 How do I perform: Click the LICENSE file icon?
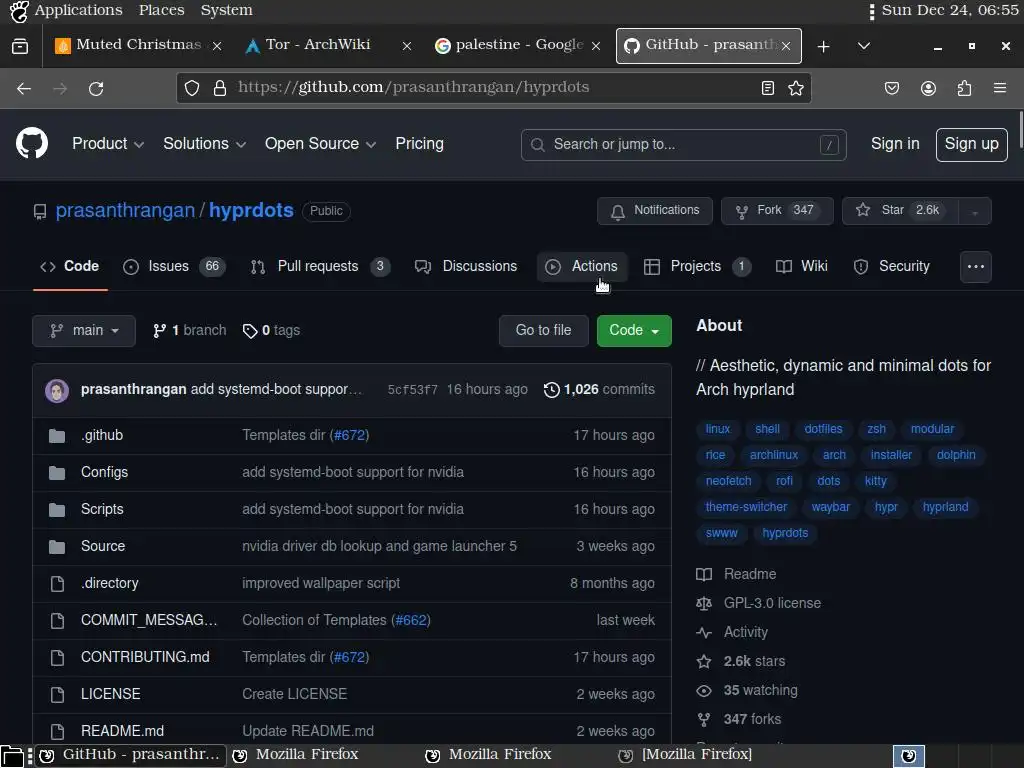[57, 694]
